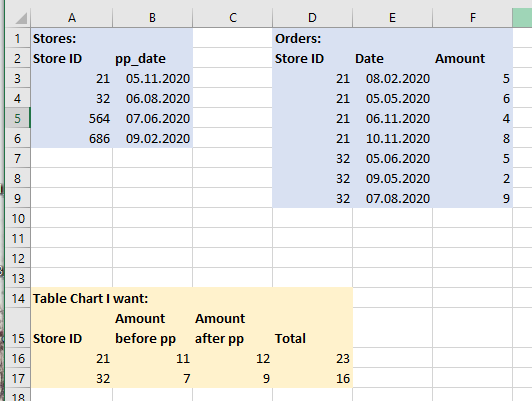This screenshot has width=532, height=401.
Task: Click the 'Total' header cell
Action: coord(312,328)
